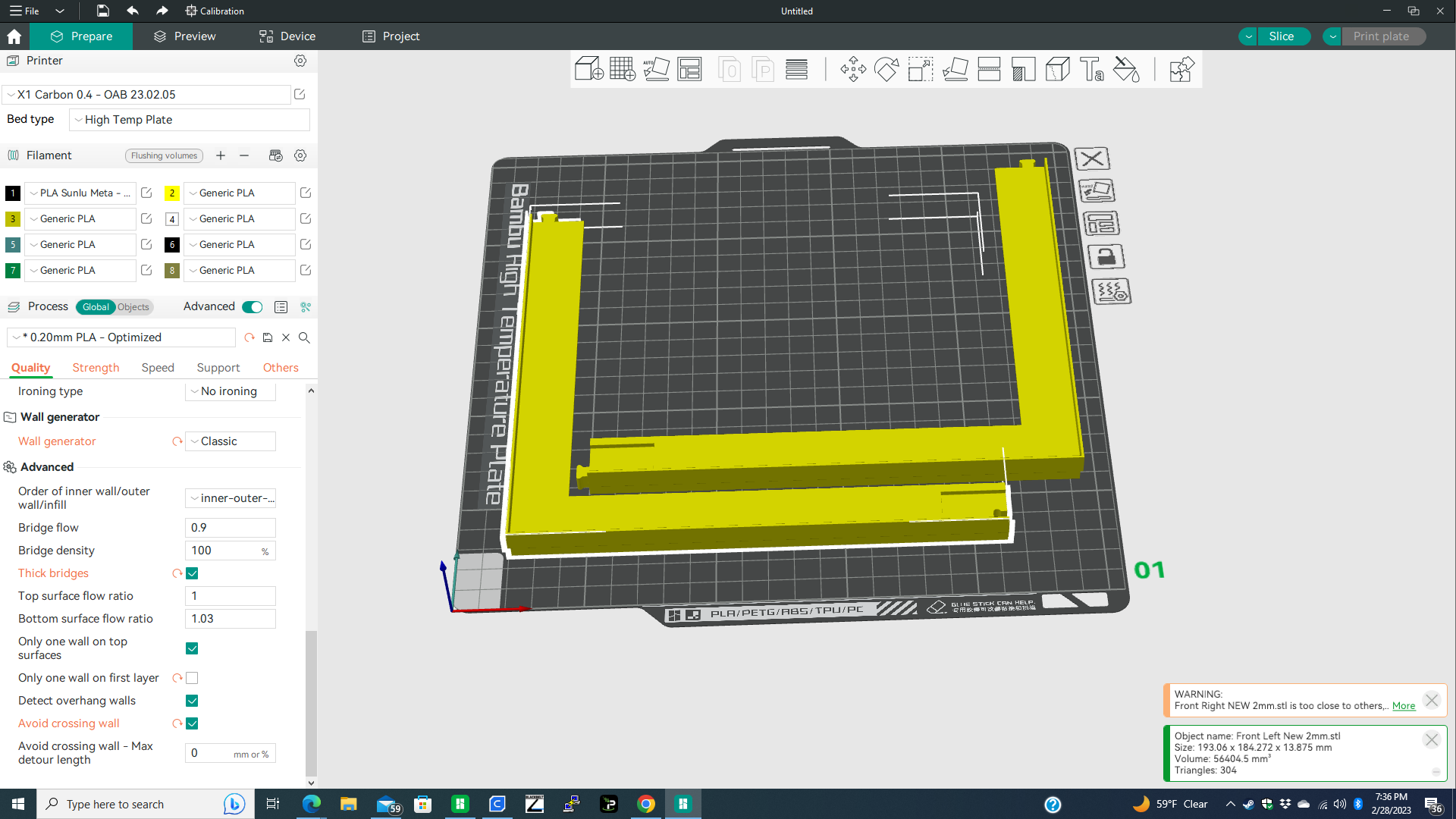Switch process to Objects mode
Viewport: 1456px width, 819px height.
tap(133, 307)
